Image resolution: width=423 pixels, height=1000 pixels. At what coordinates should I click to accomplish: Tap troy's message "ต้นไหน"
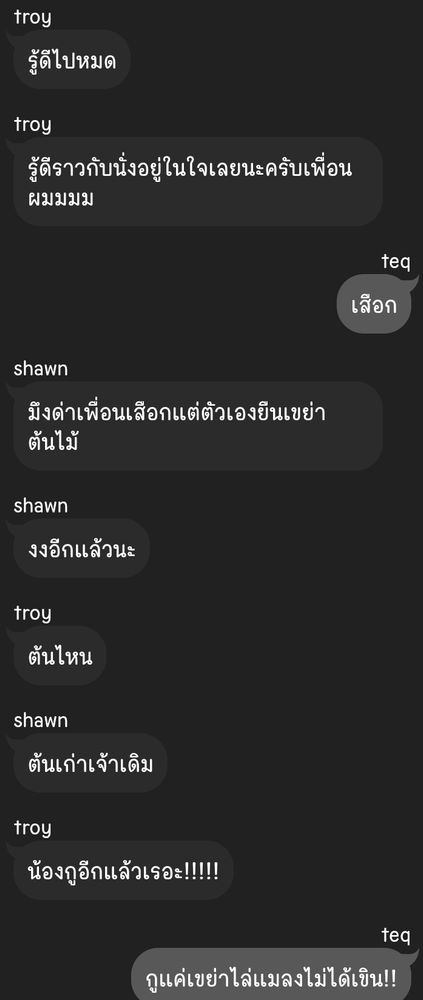(59, 656)
